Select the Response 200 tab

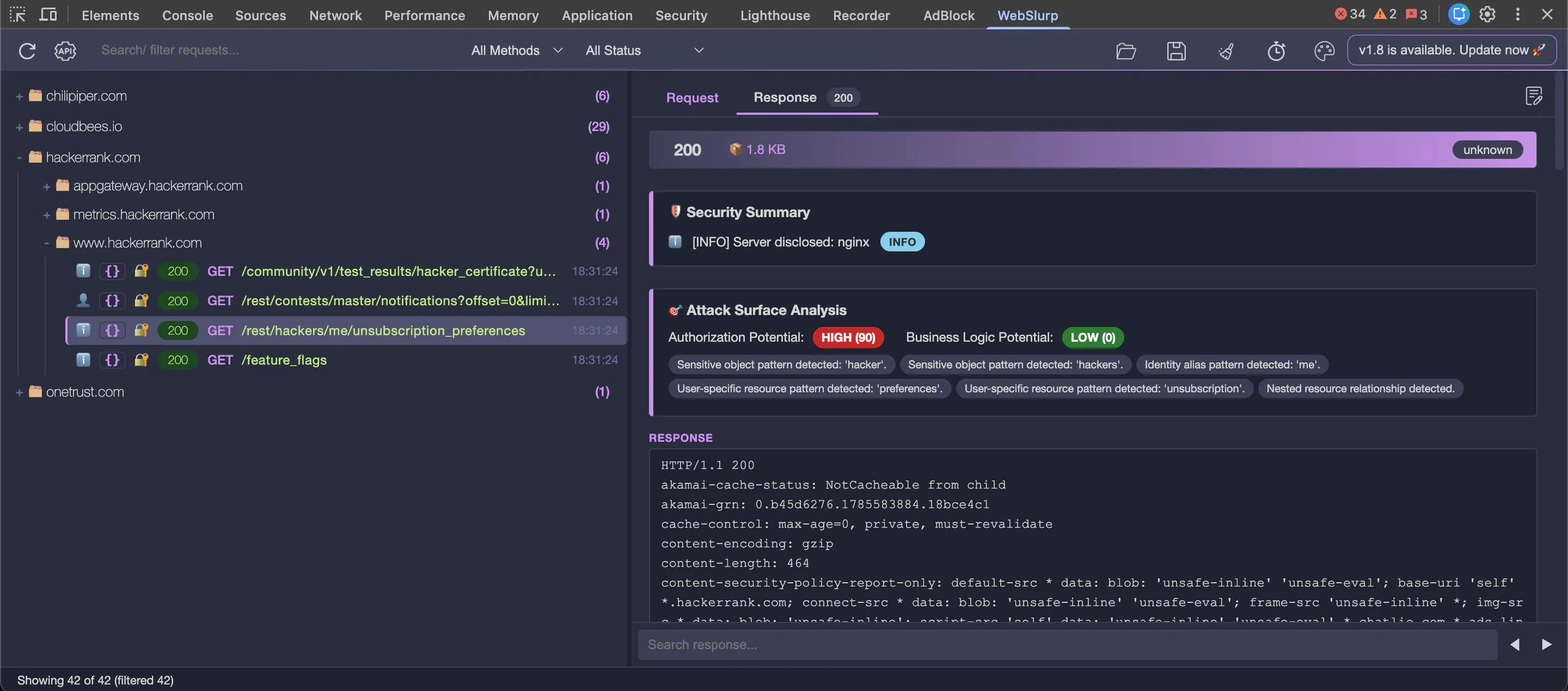[x=806, y=97]
